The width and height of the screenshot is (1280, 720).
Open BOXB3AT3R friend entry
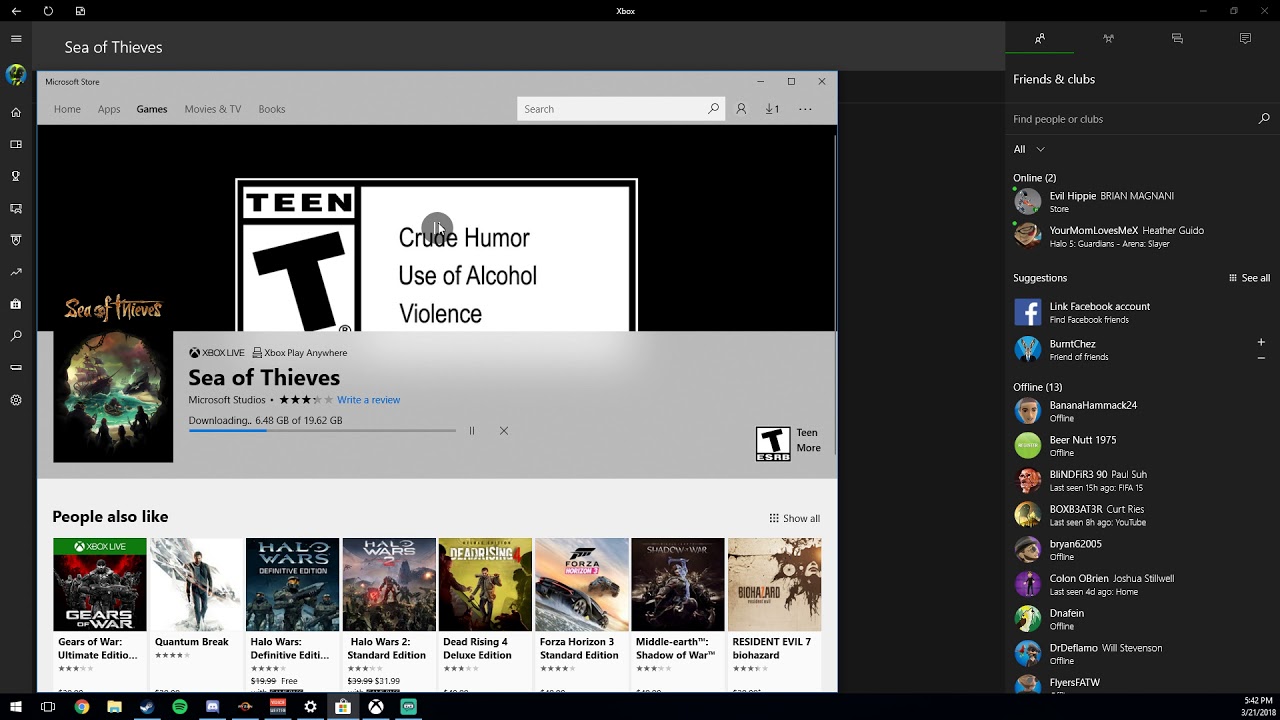(1141, 515)
